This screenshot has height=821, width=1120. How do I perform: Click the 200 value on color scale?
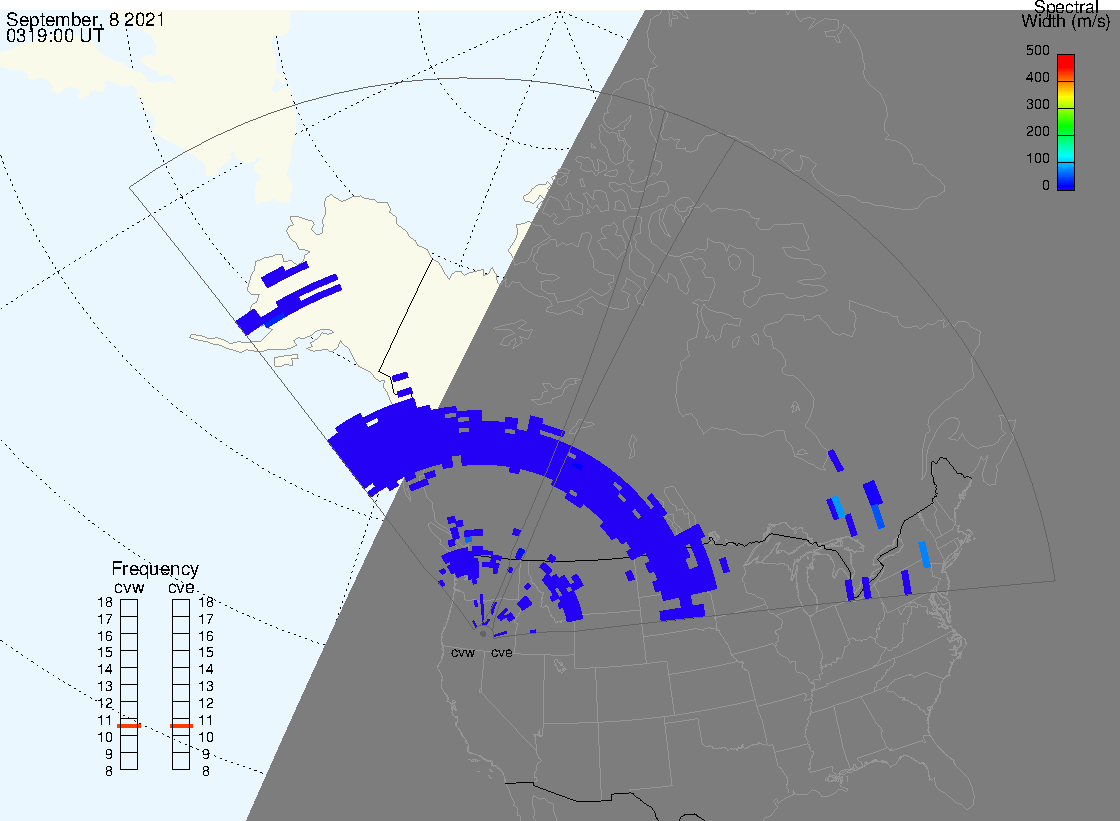pos(1038,131)
